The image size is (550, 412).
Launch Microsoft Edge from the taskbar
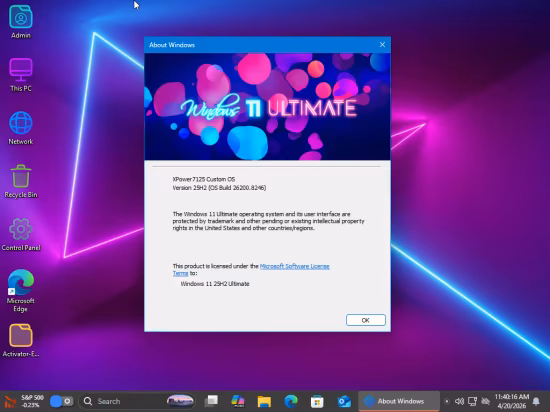291,401
